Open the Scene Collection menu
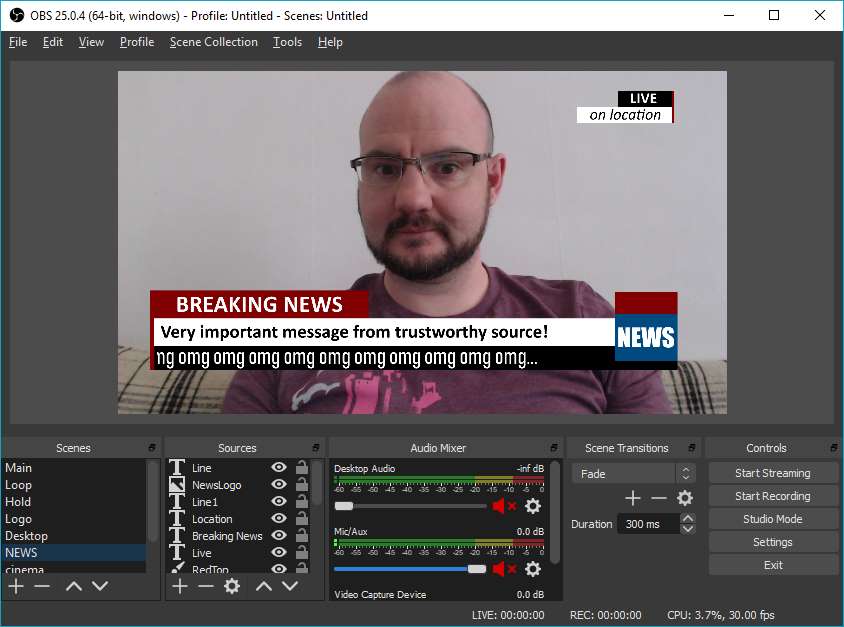The image size is (844, 627). click(214, 42)
